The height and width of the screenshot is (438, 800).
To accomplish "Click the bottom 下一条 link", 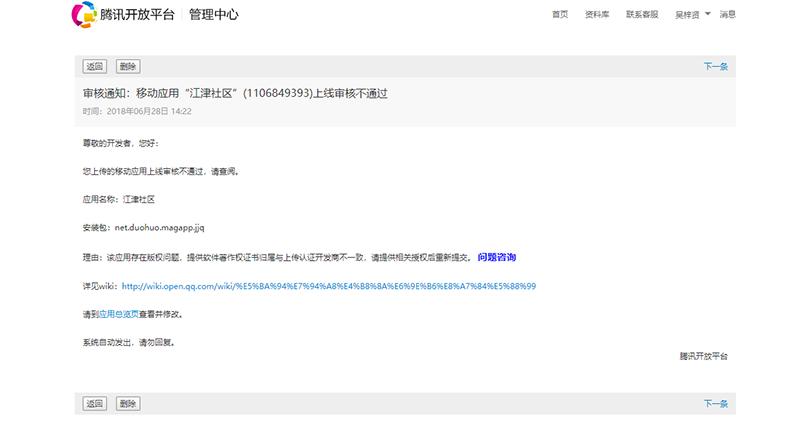I will pyautogui.click(x=716, y=404).
